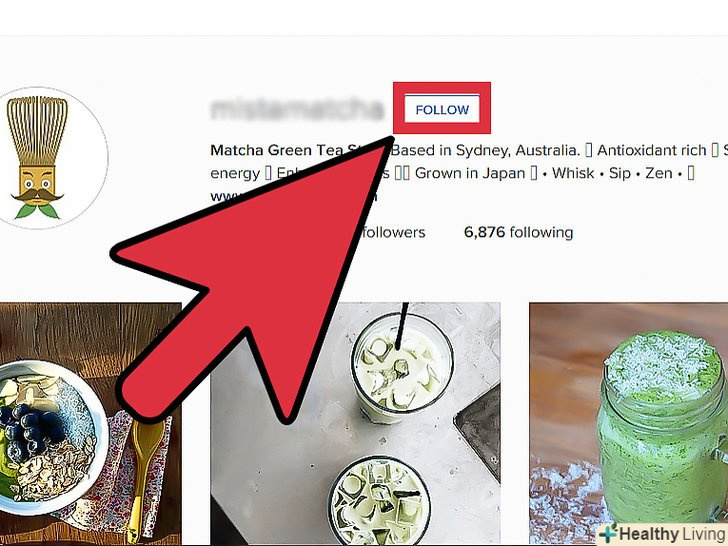Select the blurred profile username
Screen dimensions: 728x546
pyautogui.click(x=297, y=110)
